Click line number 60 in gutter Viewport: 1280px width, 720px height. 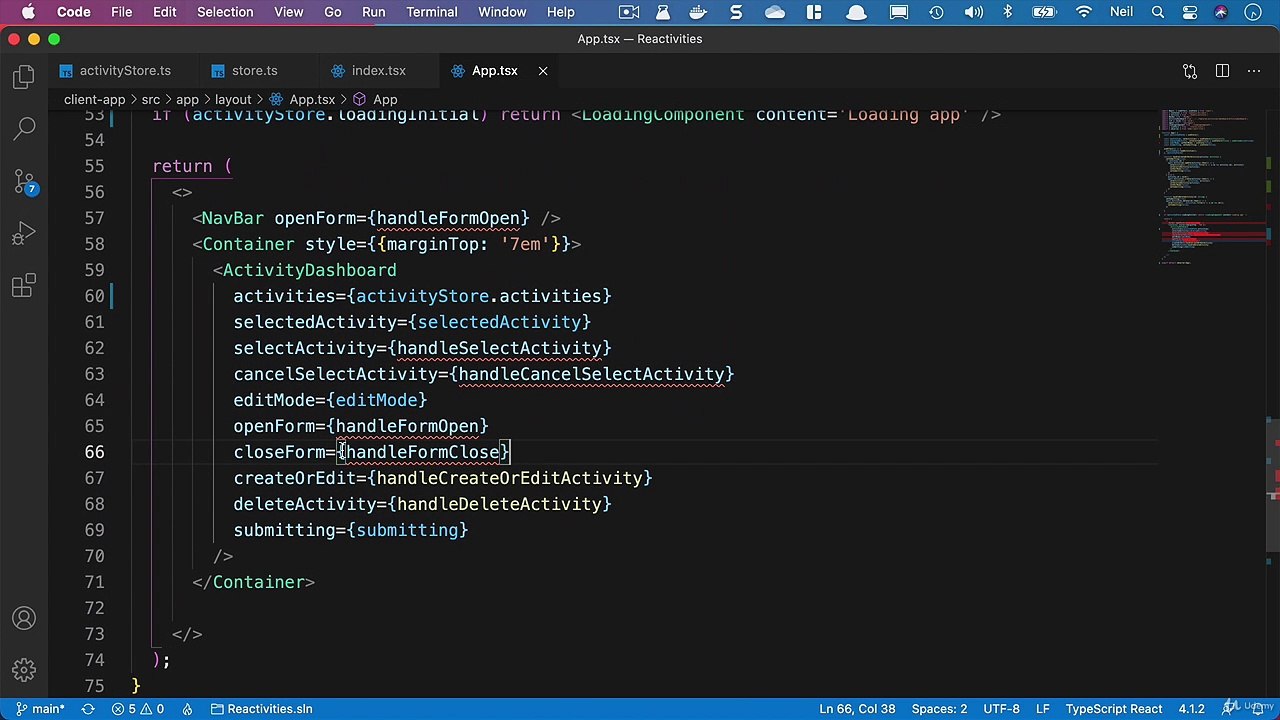click(94, 296)
